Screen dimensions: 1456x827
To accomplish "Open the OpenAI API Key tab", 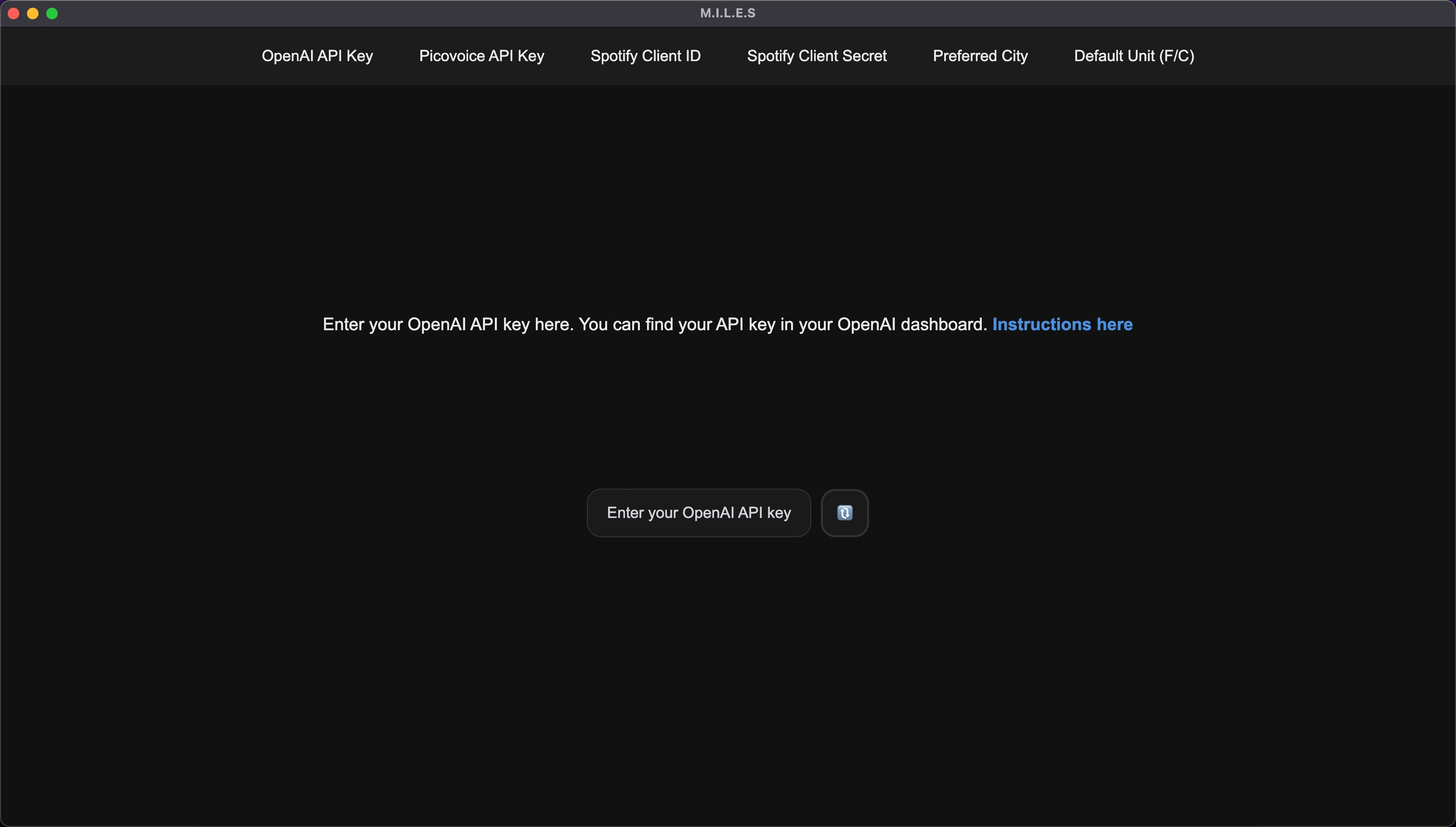I will [x=317, y=56].
